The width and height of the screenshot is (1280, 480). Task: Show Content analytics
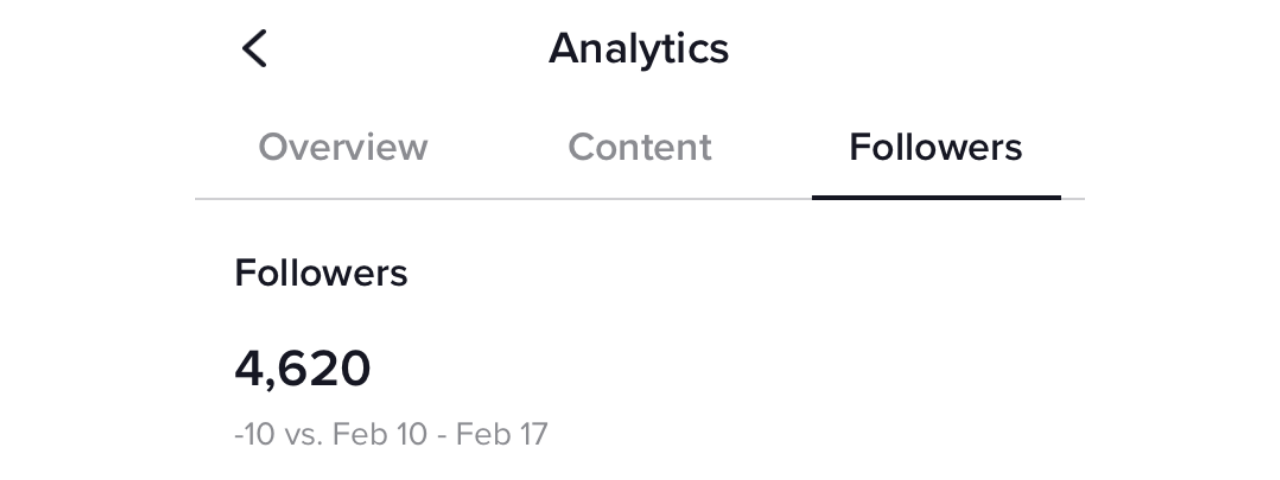click(x=640, y=147)
